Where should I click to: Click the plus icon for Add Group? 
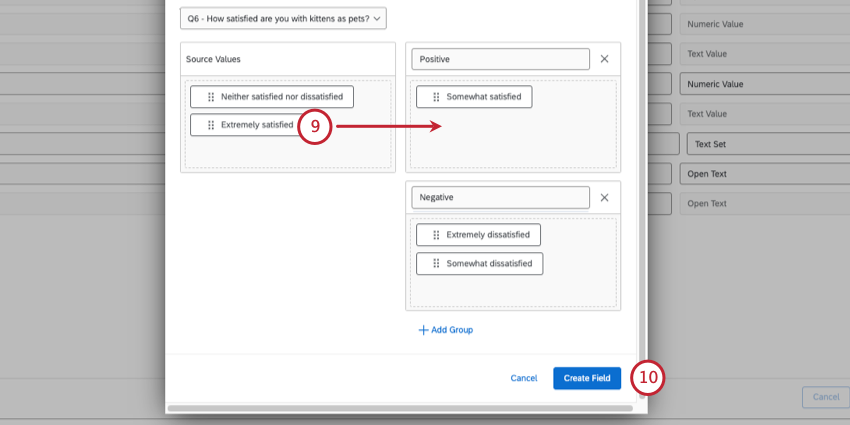(423, 330)
